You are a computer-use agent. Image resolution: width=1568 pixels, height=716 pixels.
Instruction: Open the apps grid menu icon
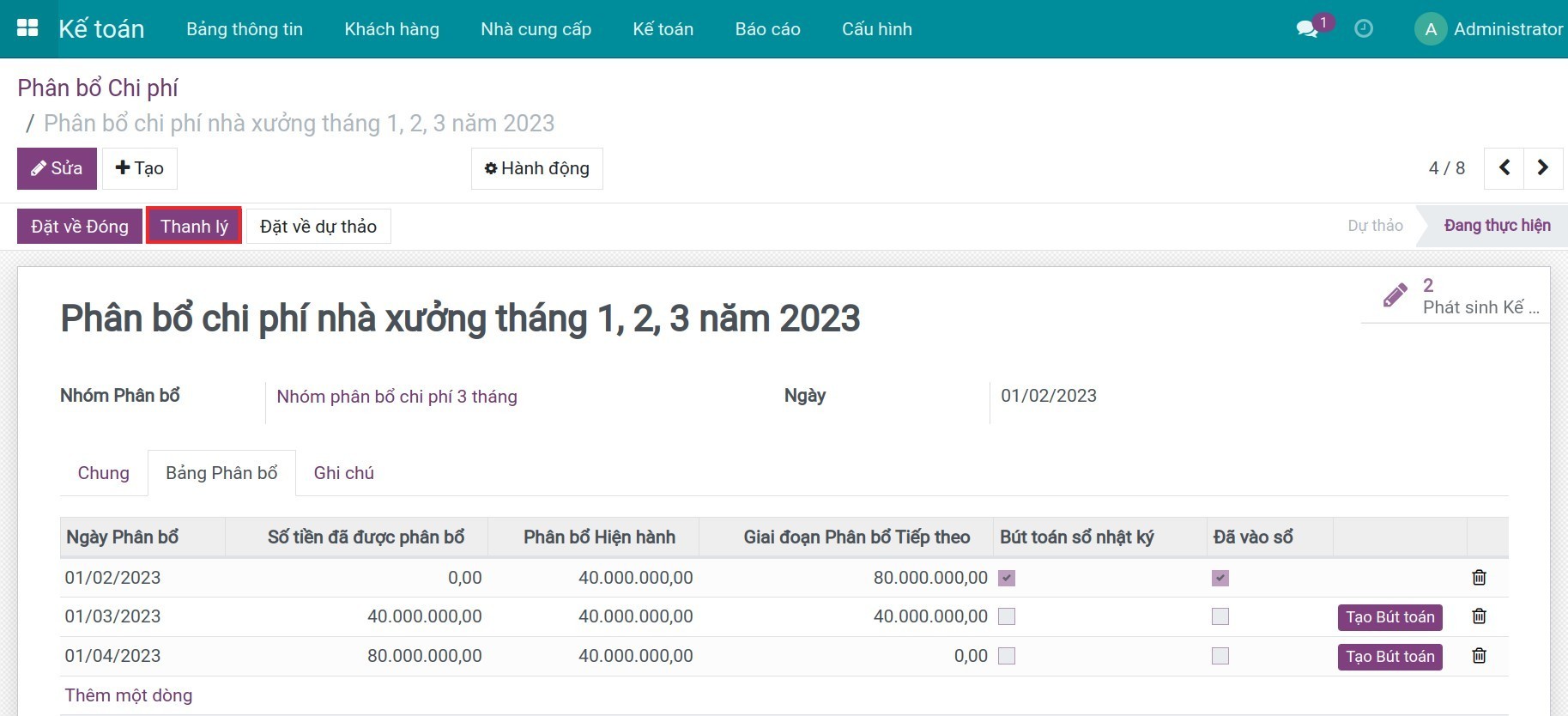tap(27, 28)
